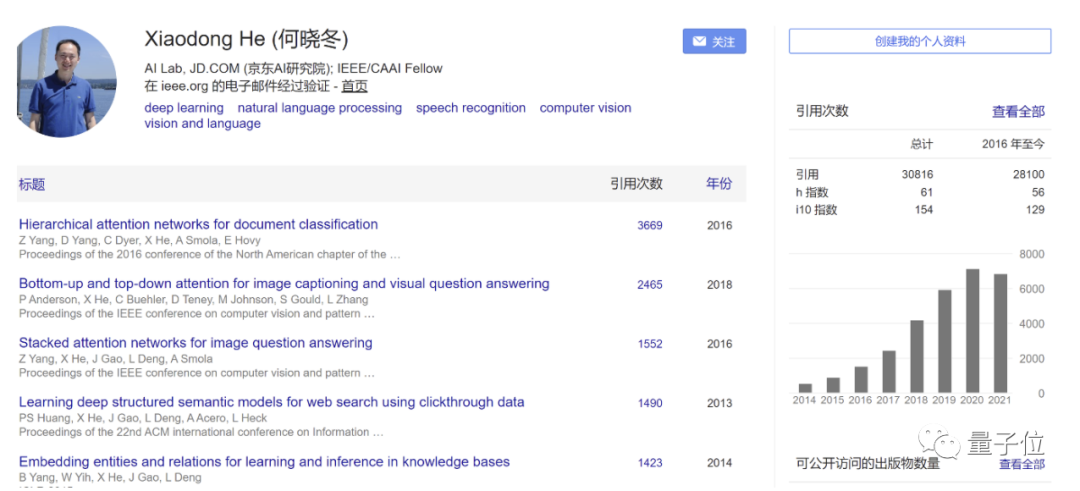Open Xiaodong He's profile photo
Viewport: 1080px width, 491px height.
[x=67, y=83]
